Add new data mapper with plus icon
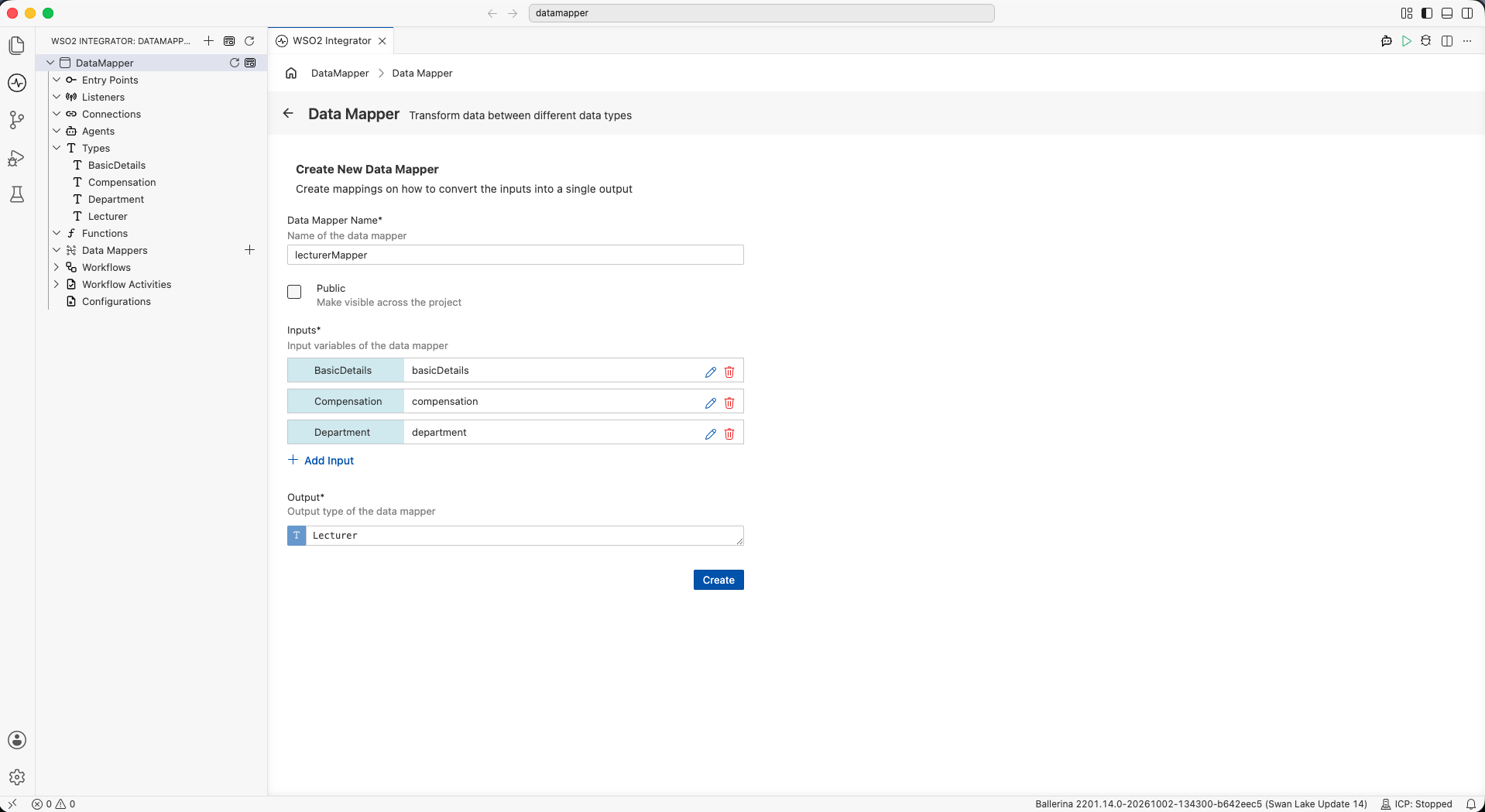Screen dimensions: 1485x812 249,250
